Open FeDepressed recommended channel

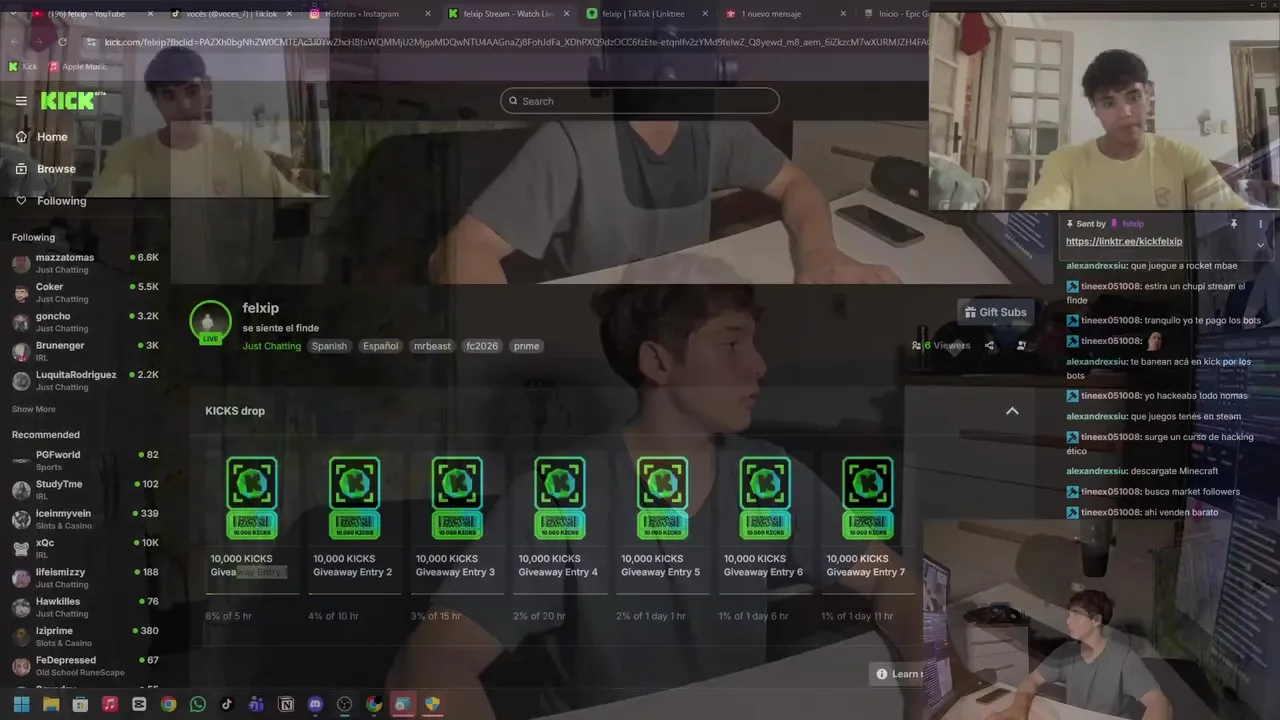click(x=85, y=666)
